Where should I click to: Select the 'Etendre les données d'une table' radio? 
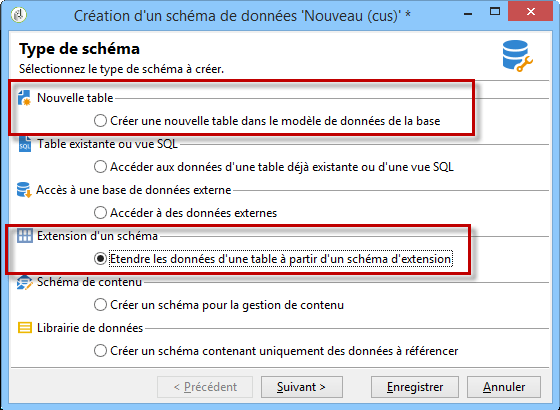coord(100,259)
